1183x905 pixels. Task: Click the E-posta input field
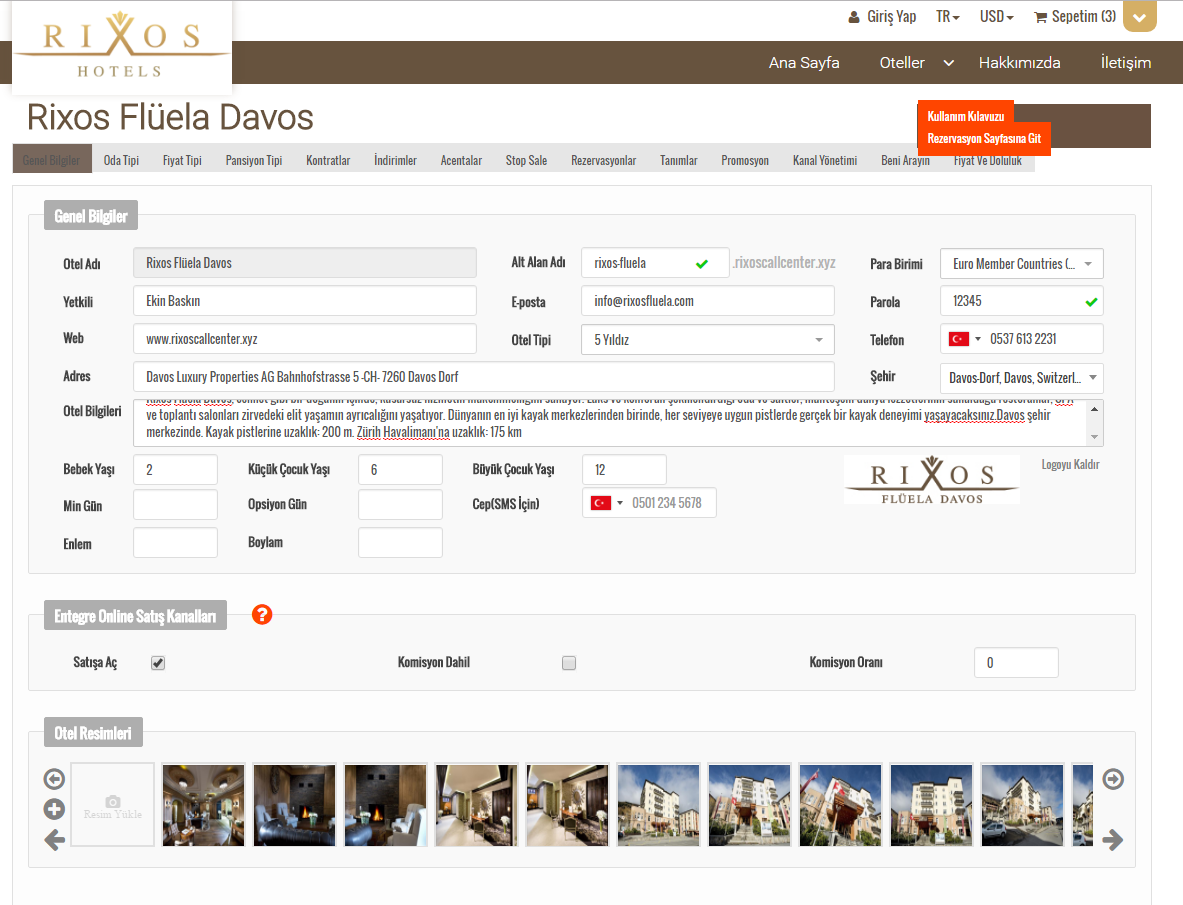[708, 301]
